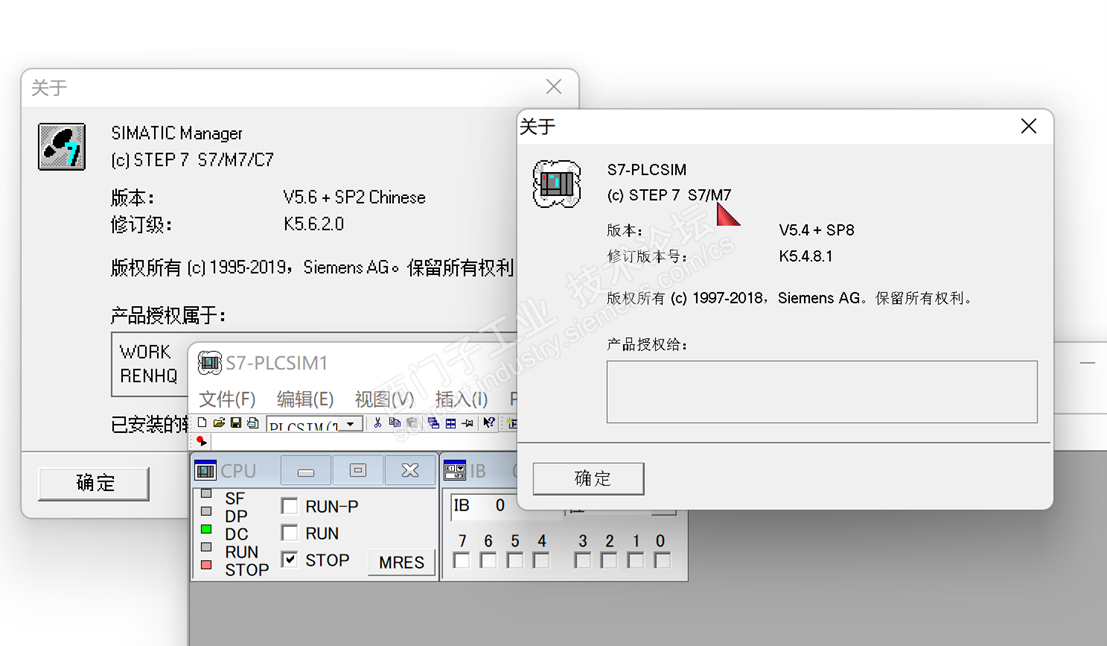Click the IB sub-window system icon
This screenshot has width=1107, height=646.
click(x=455, y=470)
